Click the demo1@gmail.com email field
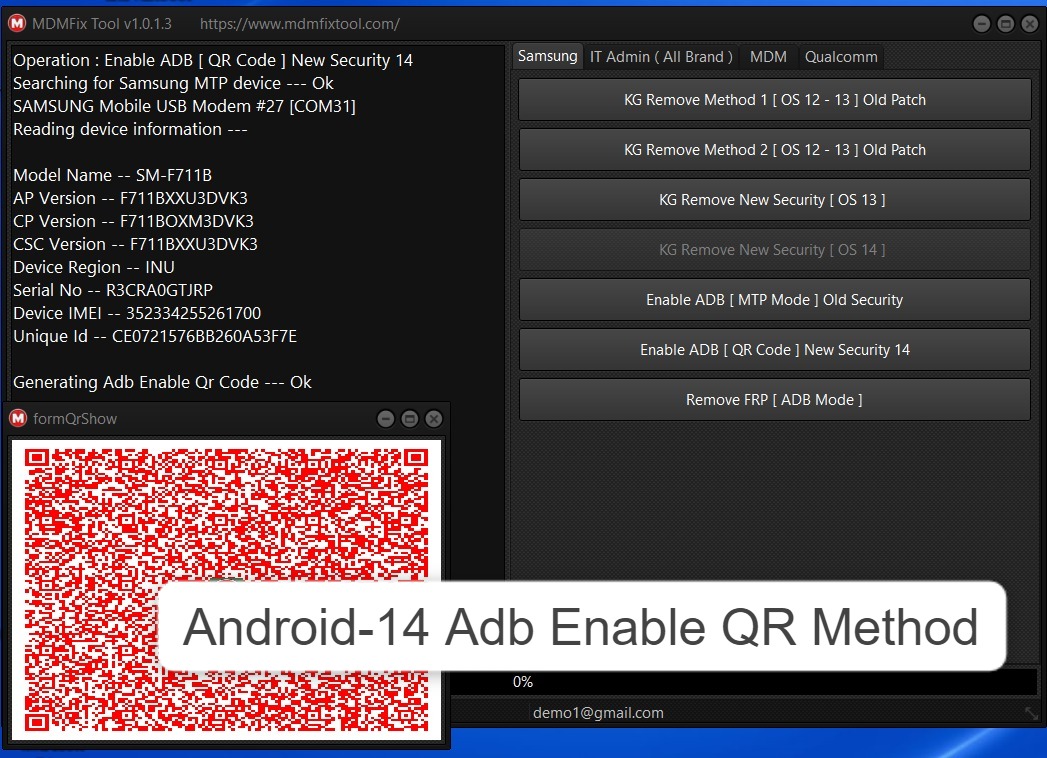 (x=597, y=712)
